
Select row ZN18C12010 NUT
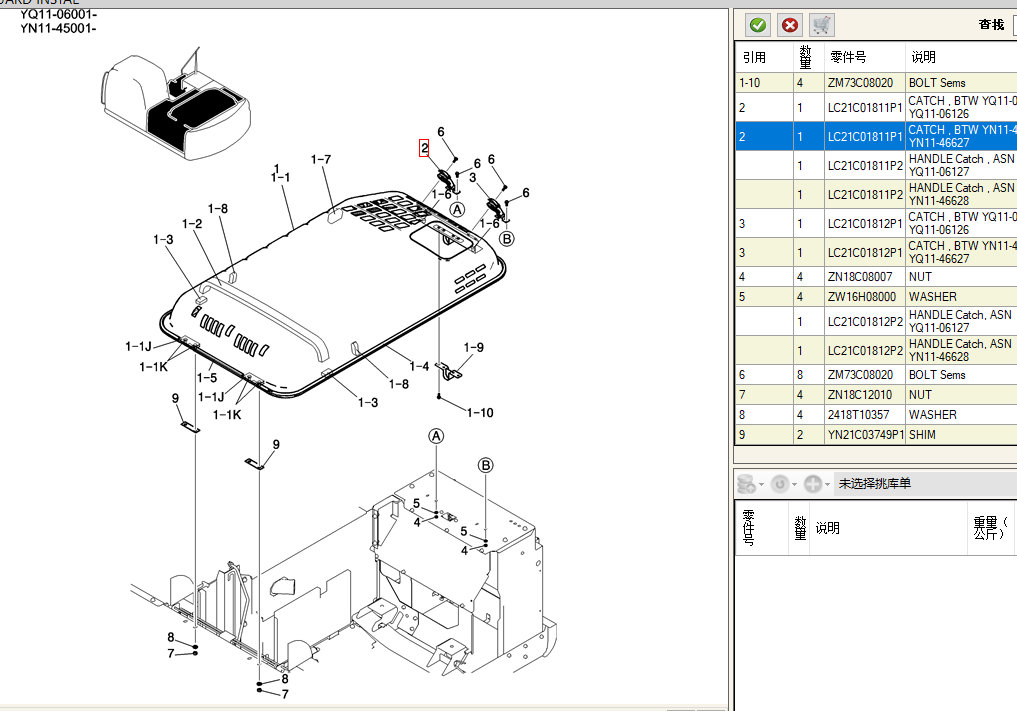[x=876, y=394]
